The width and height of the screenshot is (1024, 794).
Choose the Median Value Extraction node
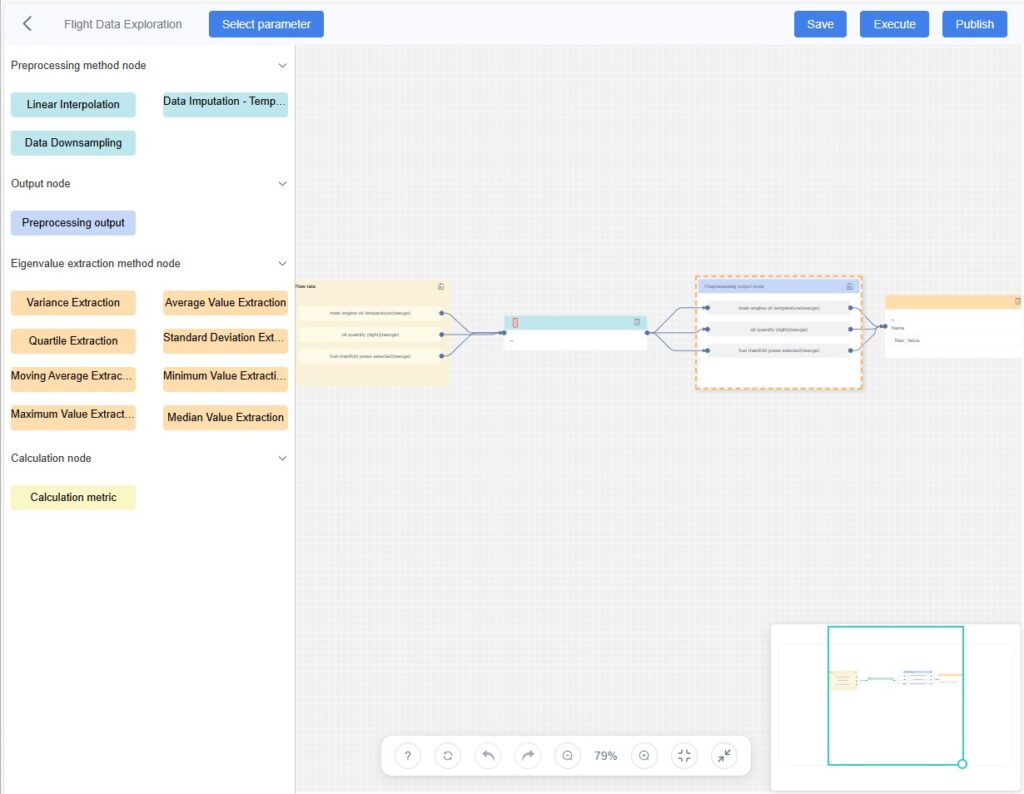coord(225,418)
